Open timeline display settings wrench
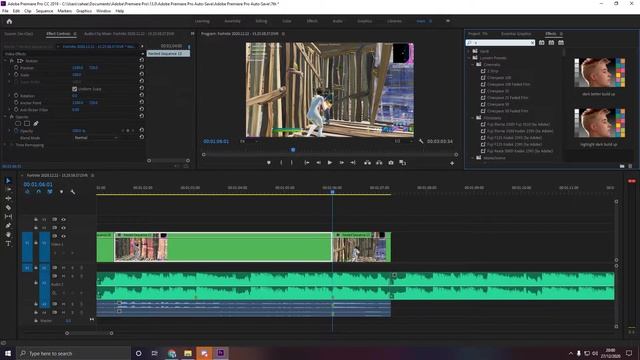 pos(73,191)
